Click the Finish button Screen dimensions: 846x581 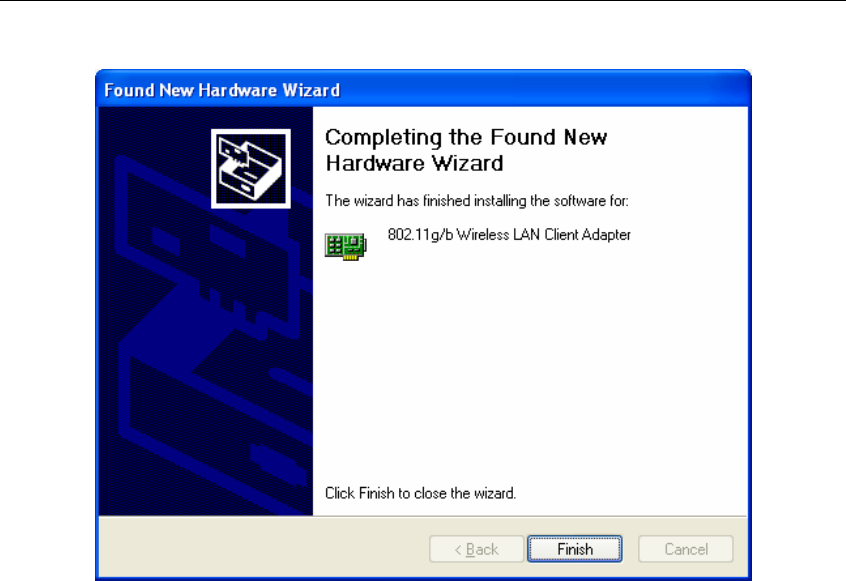[x=575, y=549]
